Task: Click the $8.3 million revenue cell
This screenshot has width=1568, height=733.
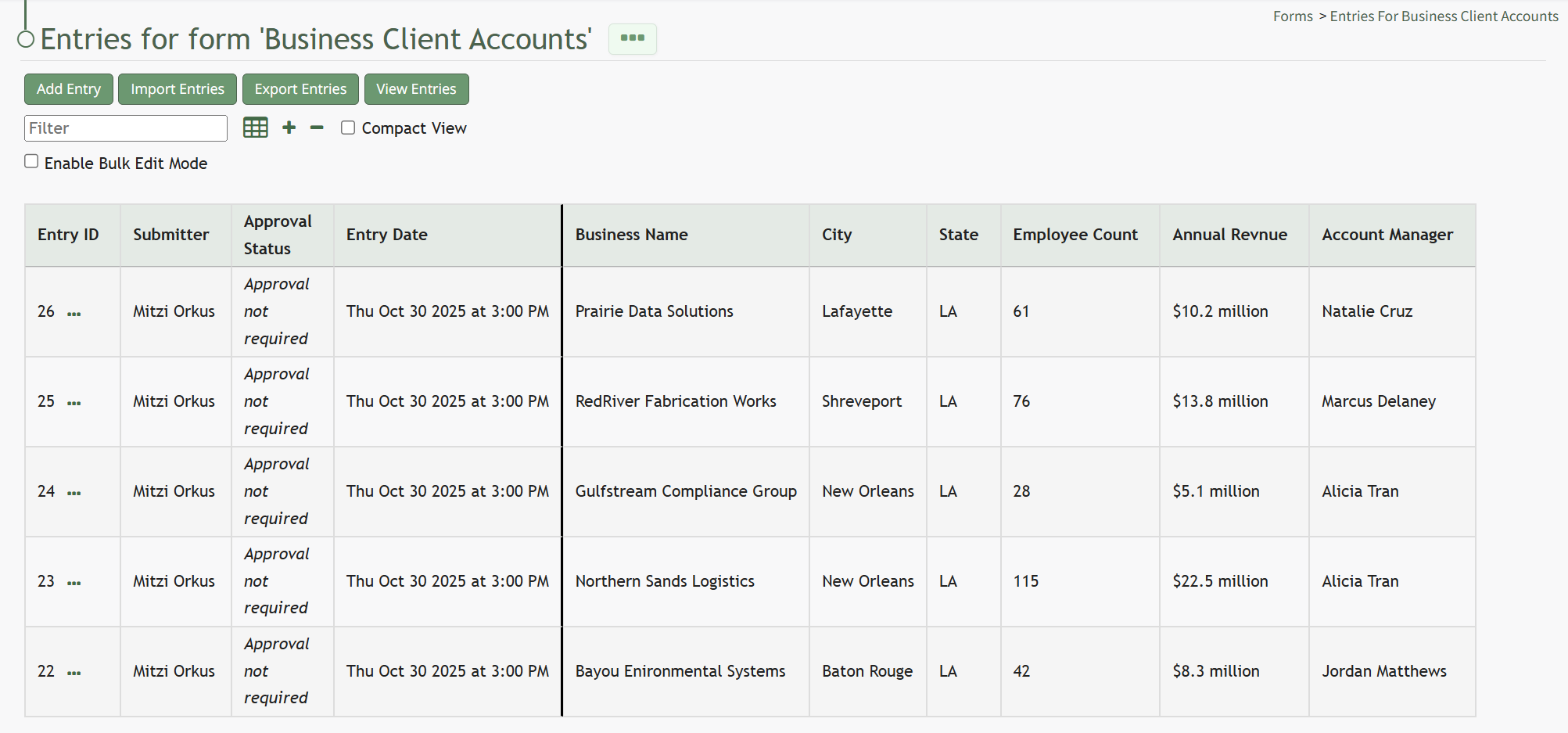Action: coord(1234,671)
